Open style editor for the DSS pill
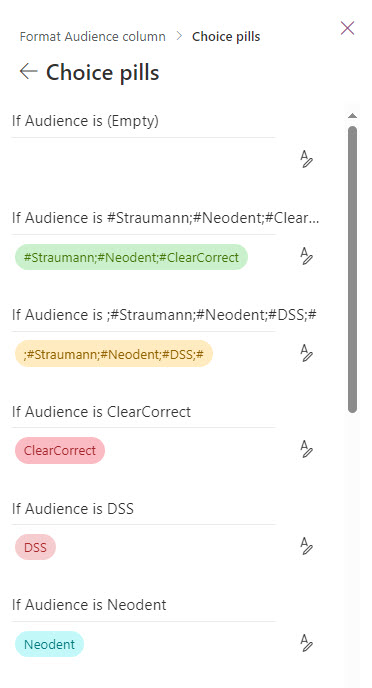The width and height of the screenshot is (372, 688). pyautogui.click(x=306, y=547)
